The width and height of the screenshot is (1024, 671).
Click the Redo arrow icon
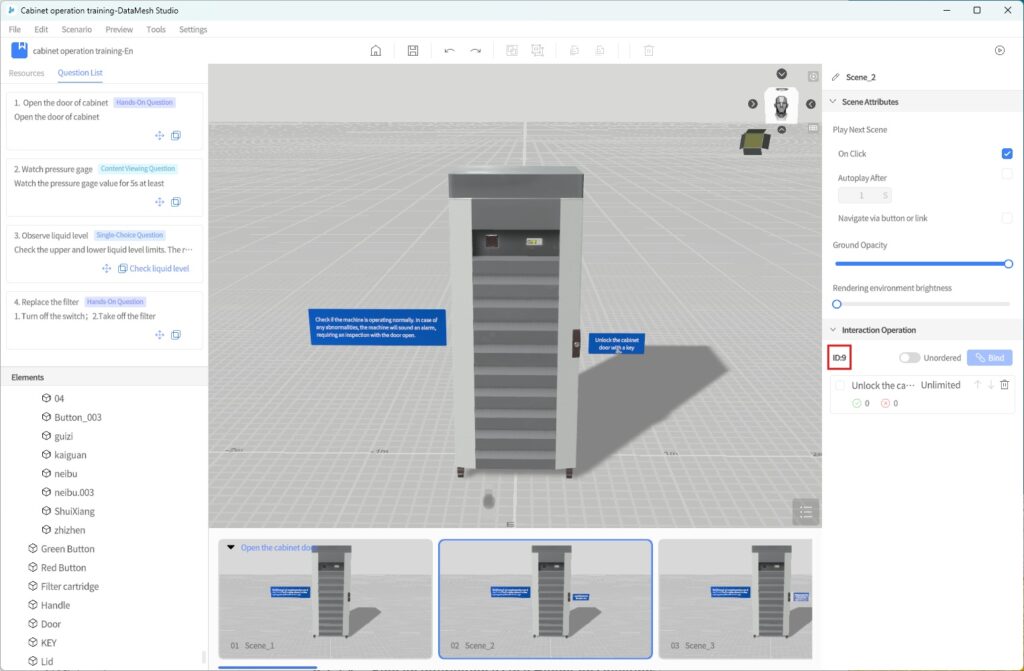[476, 50]
